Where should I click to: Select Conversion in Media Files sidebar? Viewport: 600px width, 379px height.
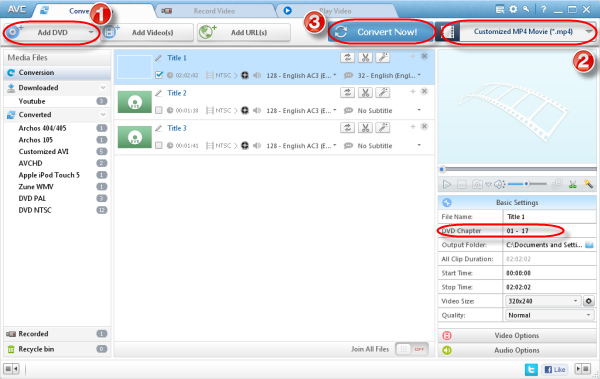pyautogui.click(x=57, y=72)
